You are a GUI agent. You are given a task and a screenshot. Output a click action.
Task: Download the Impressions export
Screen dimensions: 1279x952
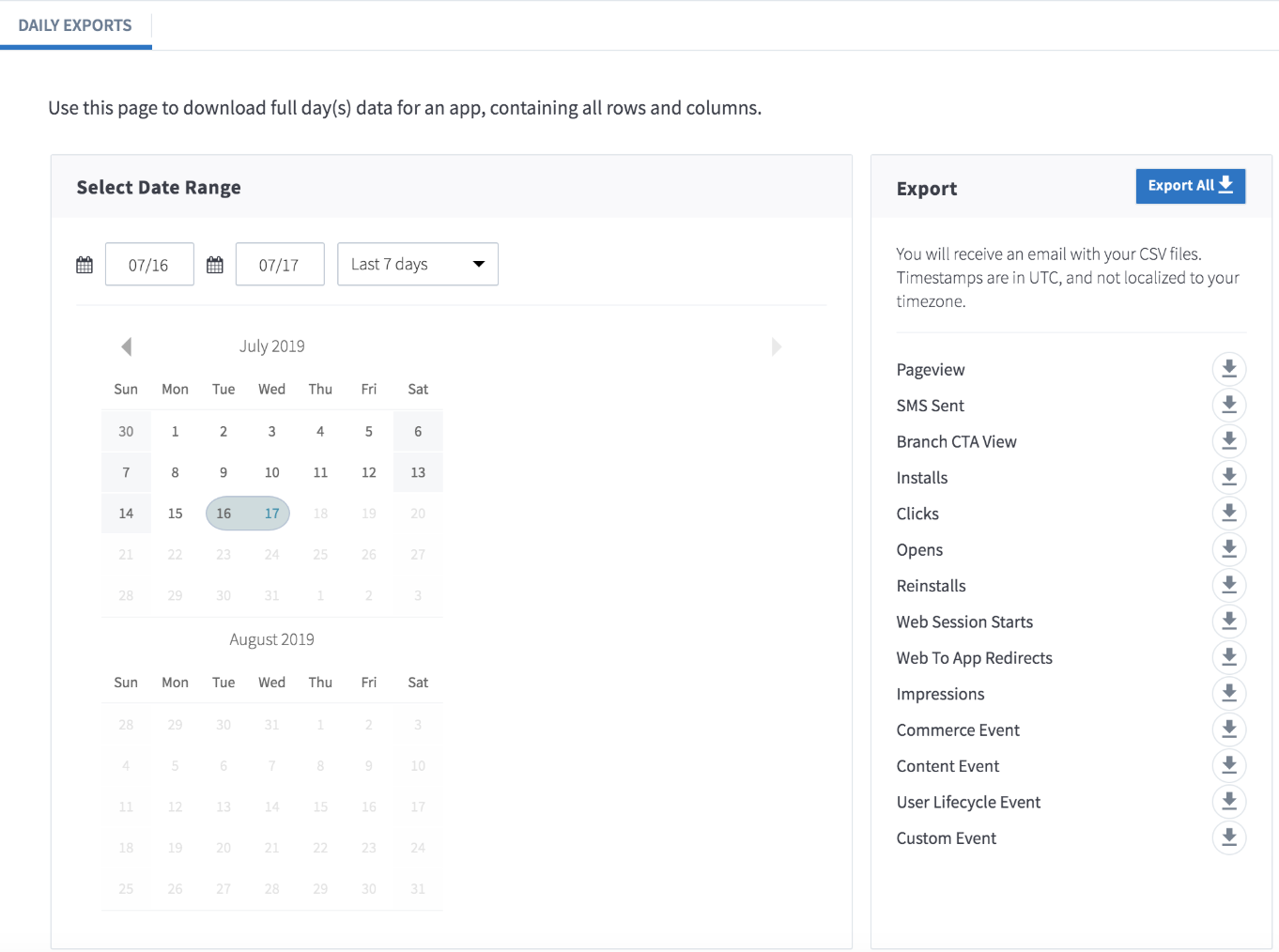[x=1229, y=693]
